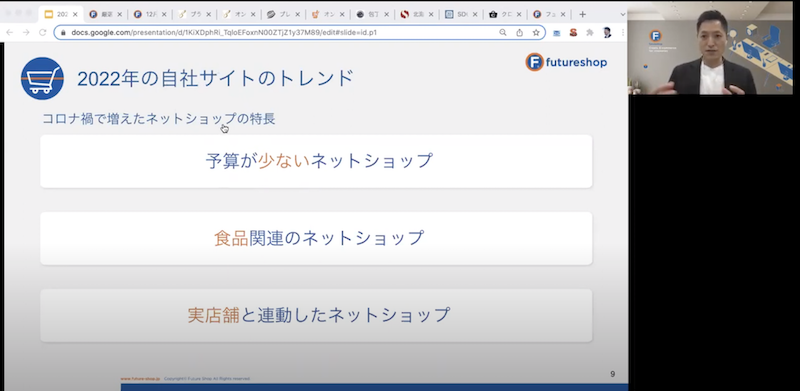
Task: Click the futureshop logo on the slide
Action: tap(566, 62)
